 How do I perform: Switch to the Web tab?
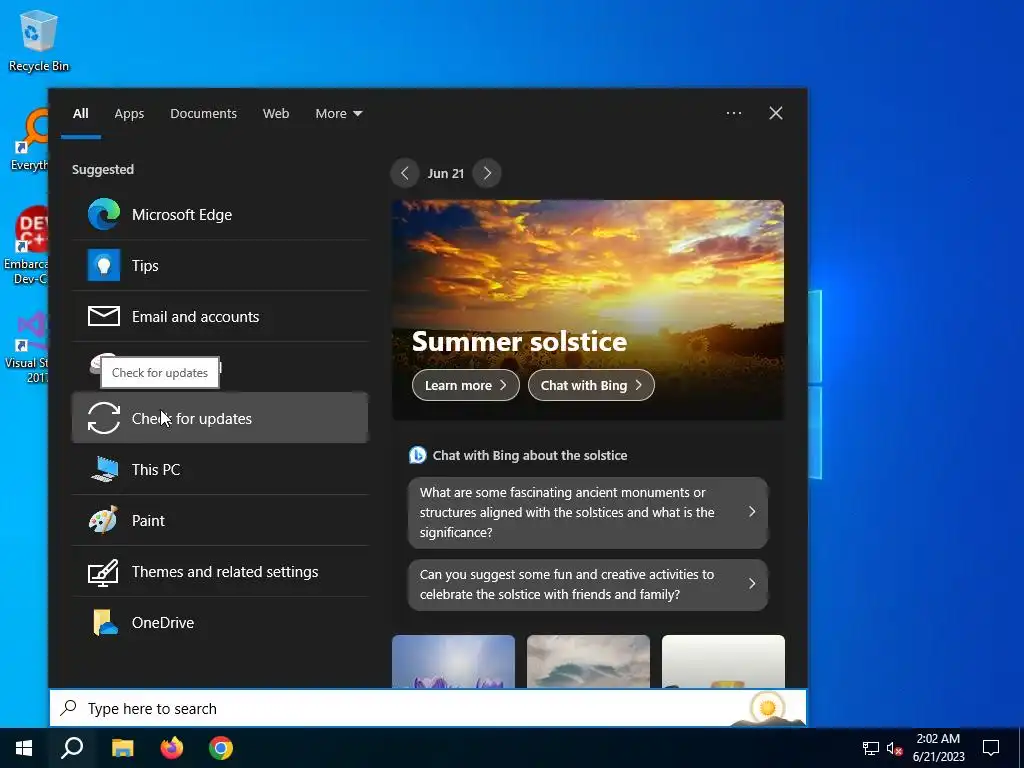pos(276,114)
